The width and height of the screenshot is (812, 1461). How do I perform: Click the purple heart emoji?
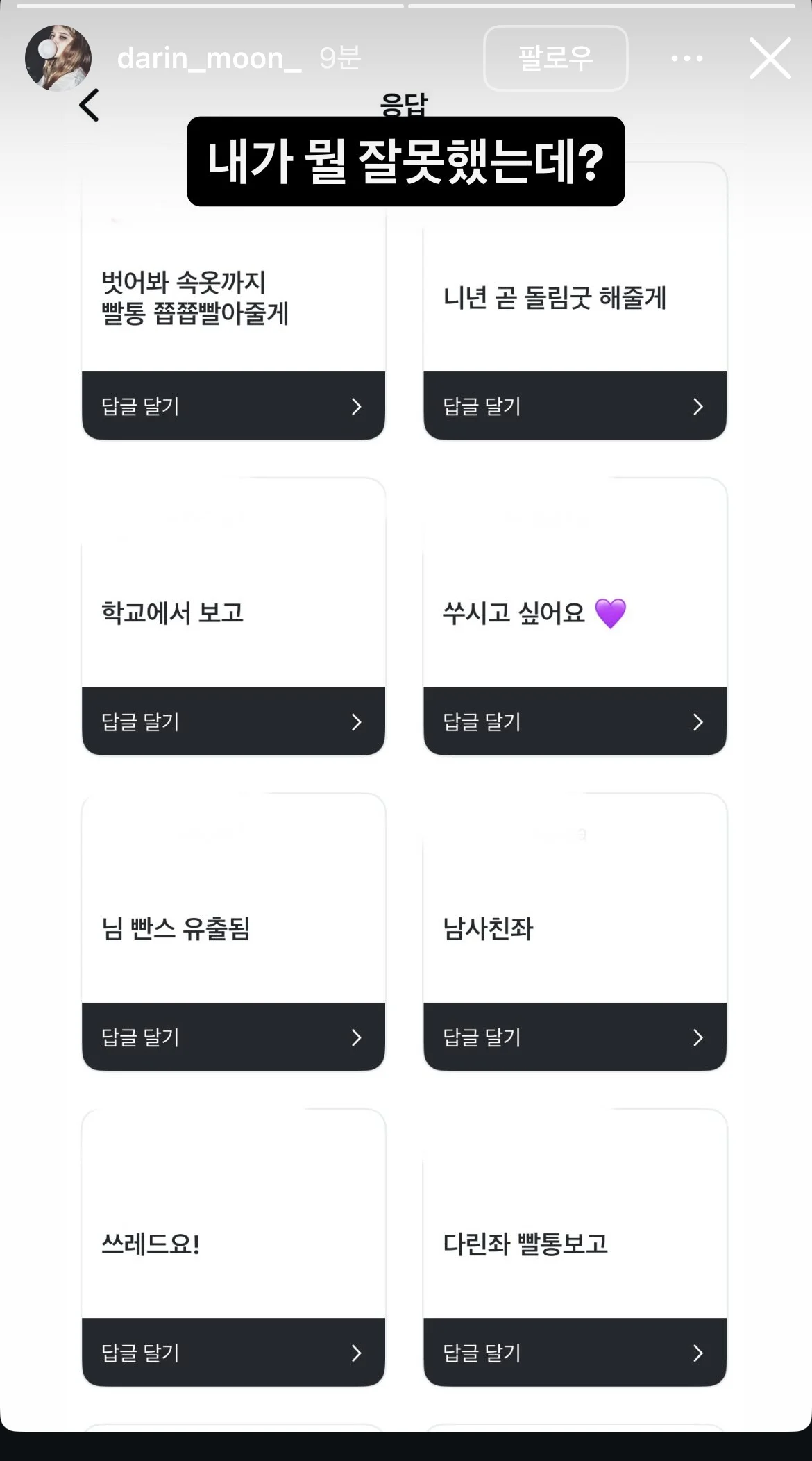point(611,613)
